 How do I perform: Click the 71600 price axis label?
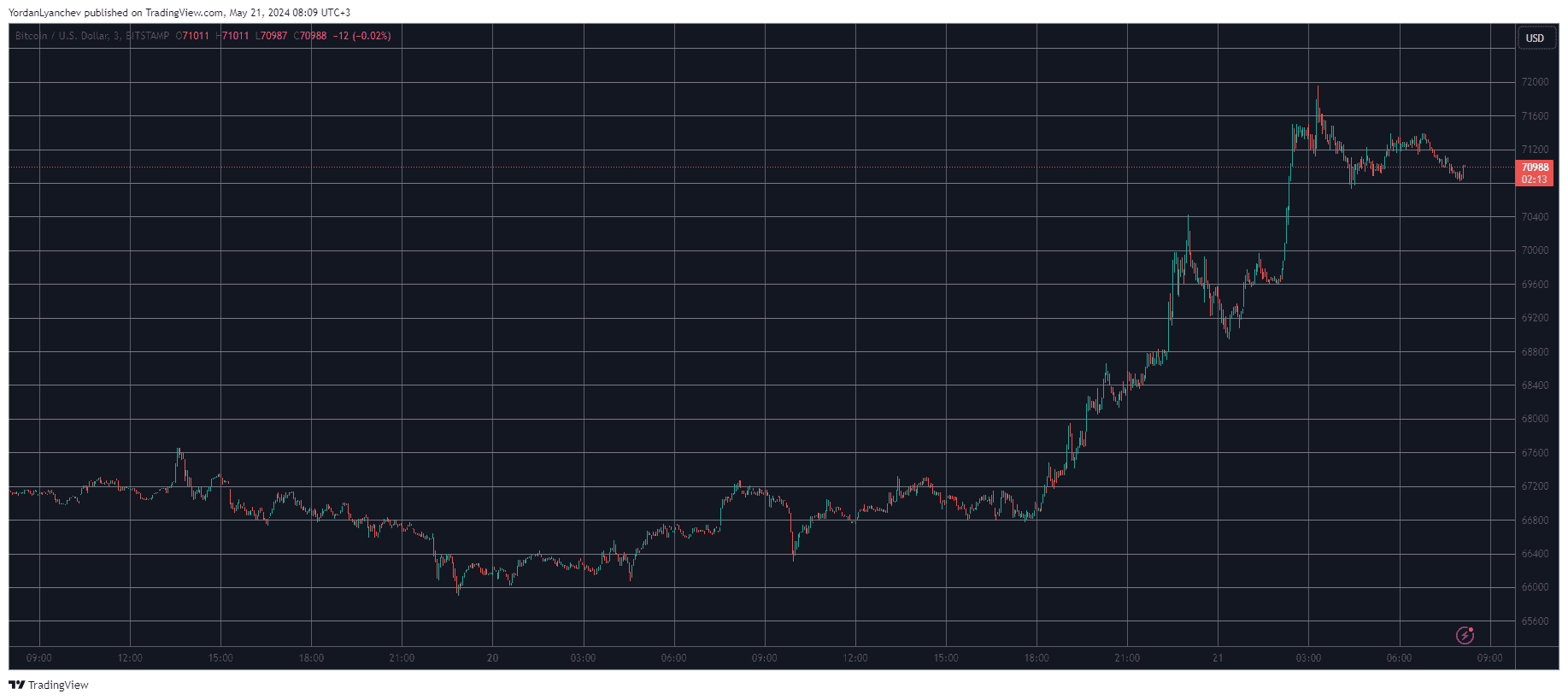click(1535, 116)
